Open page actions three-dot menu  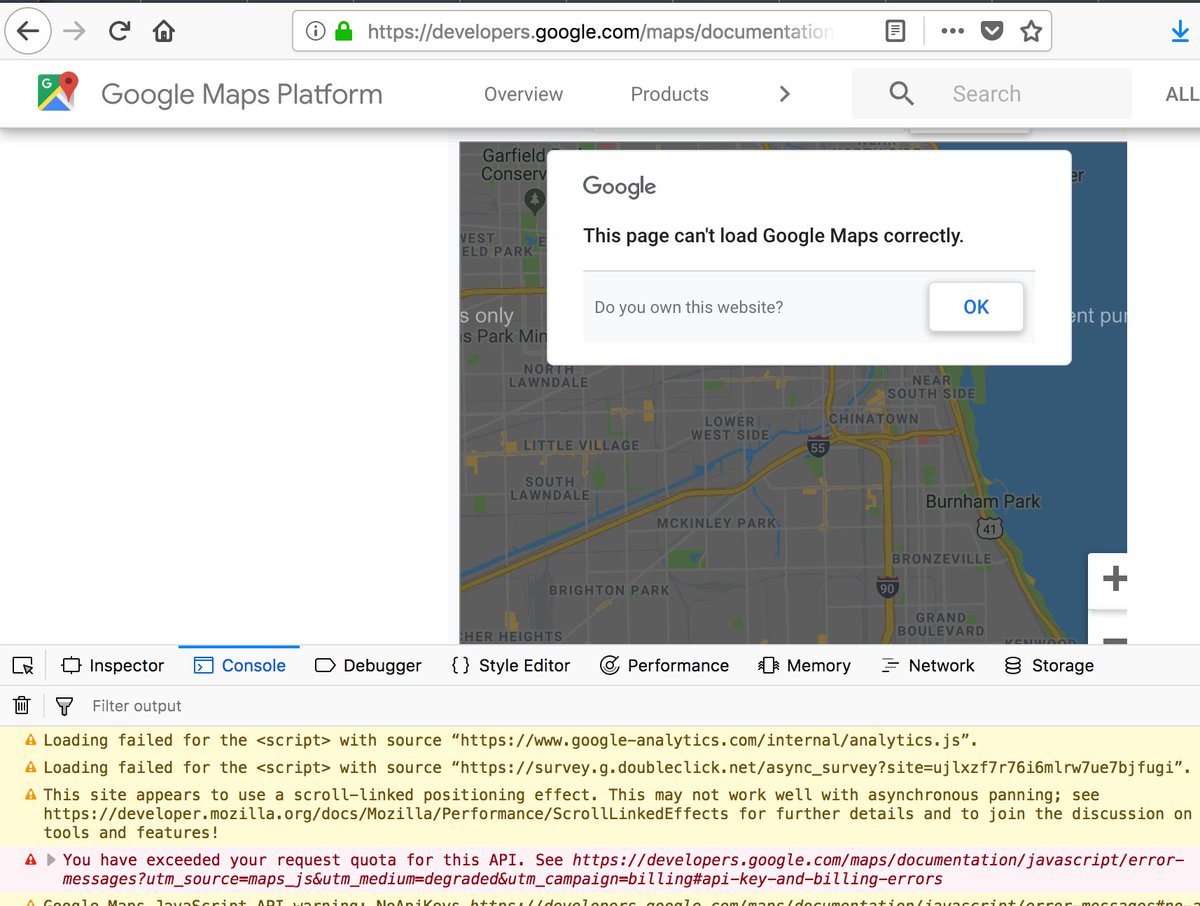coord(953,31)
